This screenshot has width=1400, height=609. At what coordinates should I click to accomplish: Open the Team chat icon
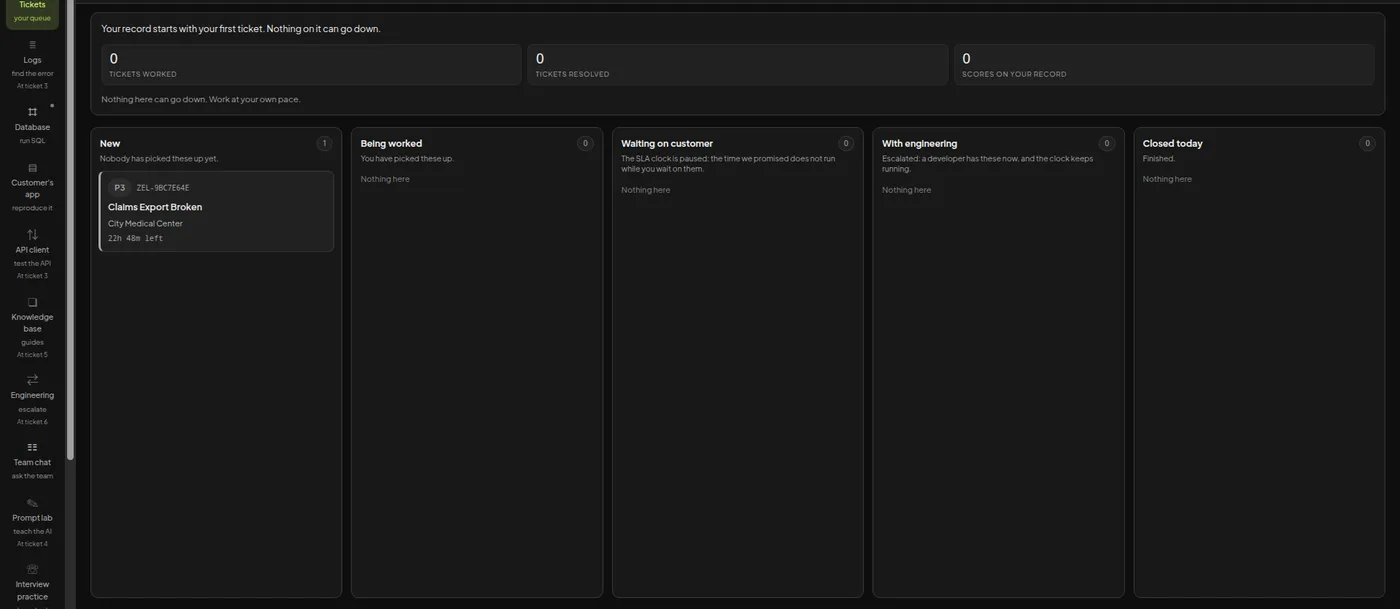point(32,447)
